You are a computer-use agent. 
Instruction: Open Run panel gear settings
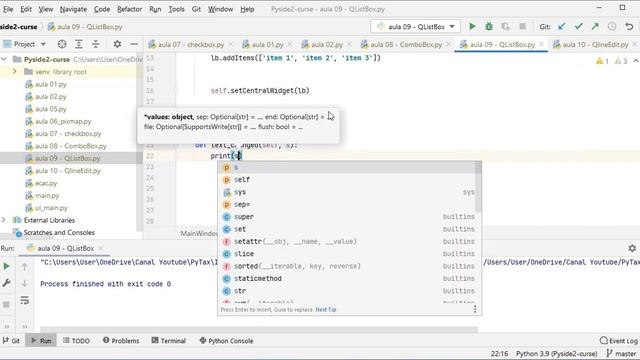632,248
